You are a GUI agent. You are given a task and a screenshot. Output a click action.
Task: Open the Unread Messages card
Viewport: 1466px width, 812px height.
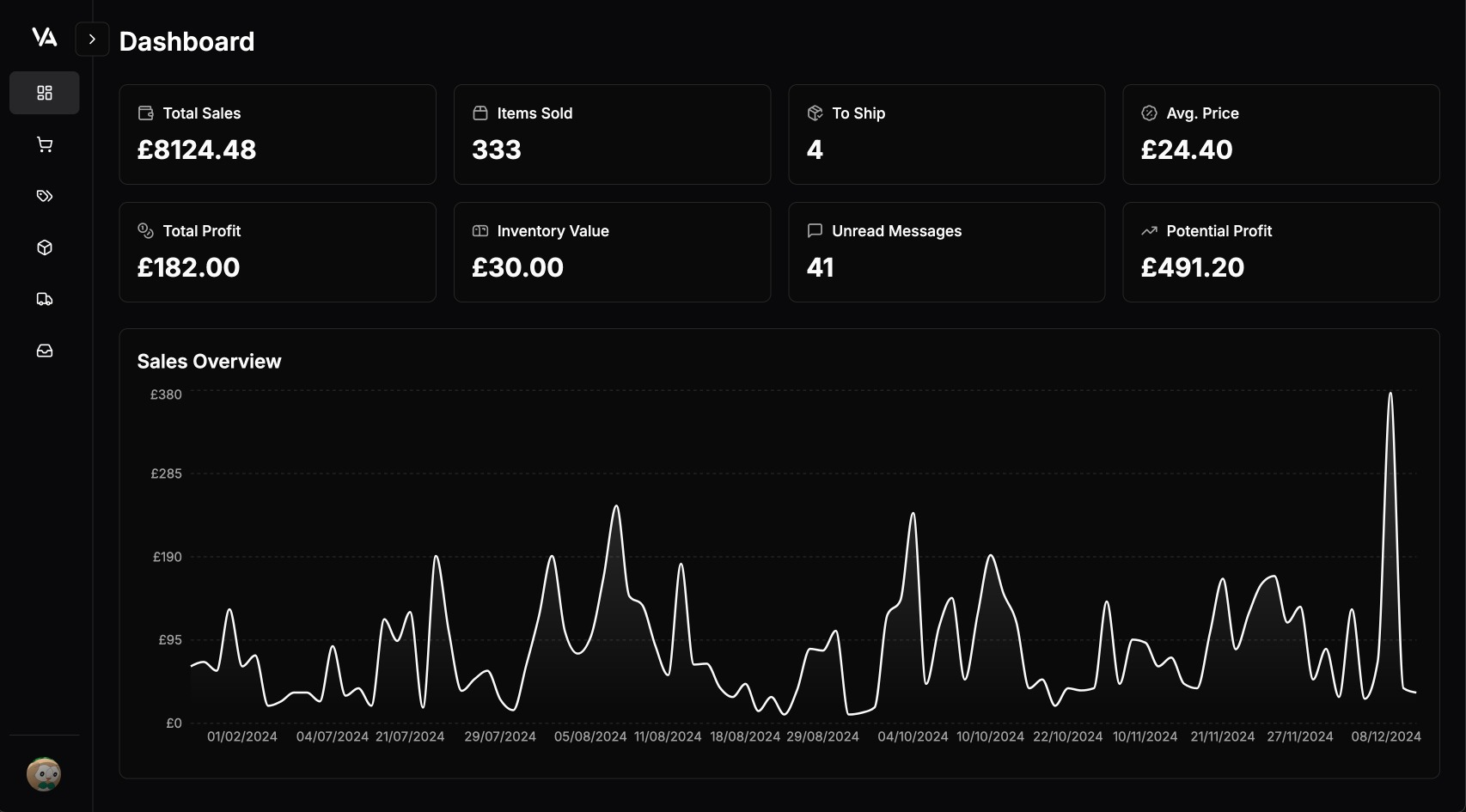946,252
